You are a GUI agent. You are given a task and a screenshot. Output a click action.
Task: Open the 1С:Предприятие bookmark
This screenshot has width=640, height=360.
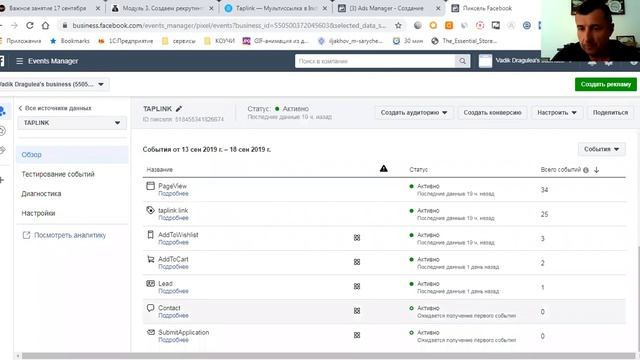click(x=126, y=41)
